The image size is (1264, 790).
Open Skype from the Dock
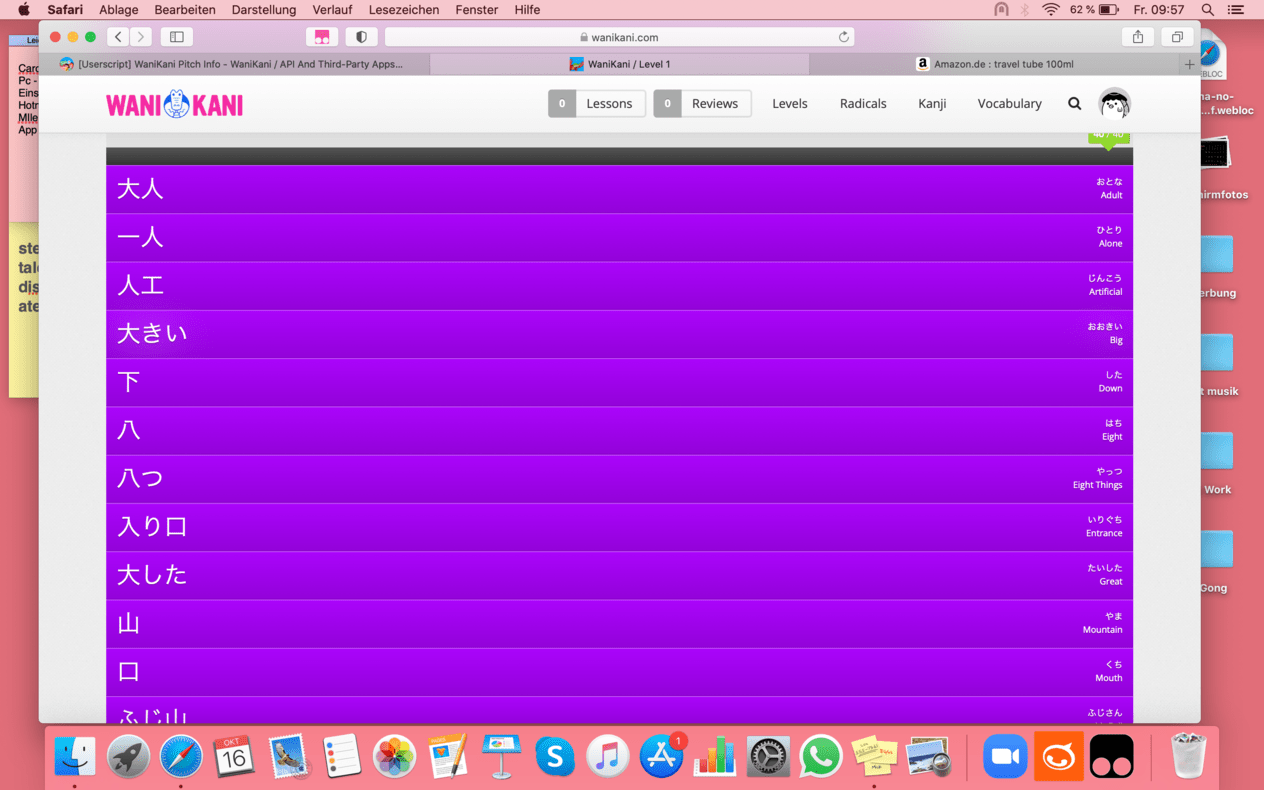point(554,757)
